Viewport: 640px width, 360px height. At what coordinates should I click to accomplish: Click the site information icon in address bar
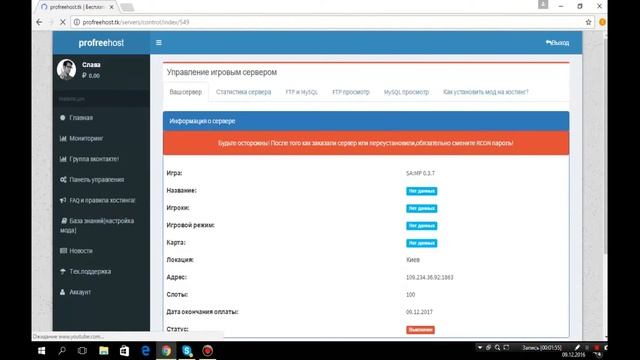[76, 22]
